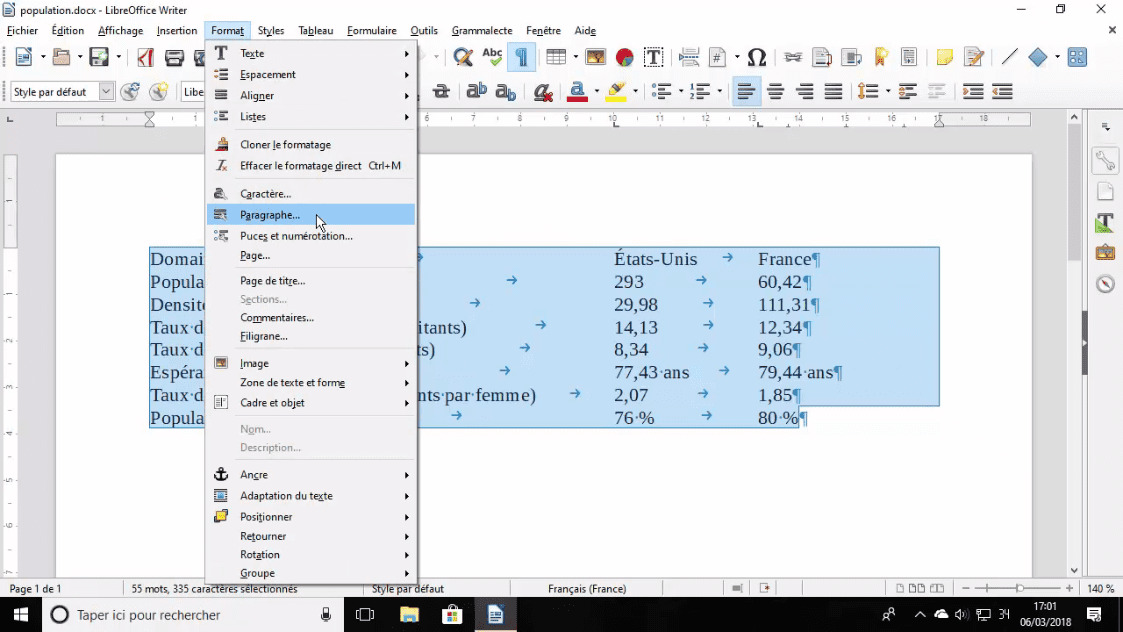Insert an image from the toolbar
This screenshot has width=1123, height=632.
coord(595,57)
